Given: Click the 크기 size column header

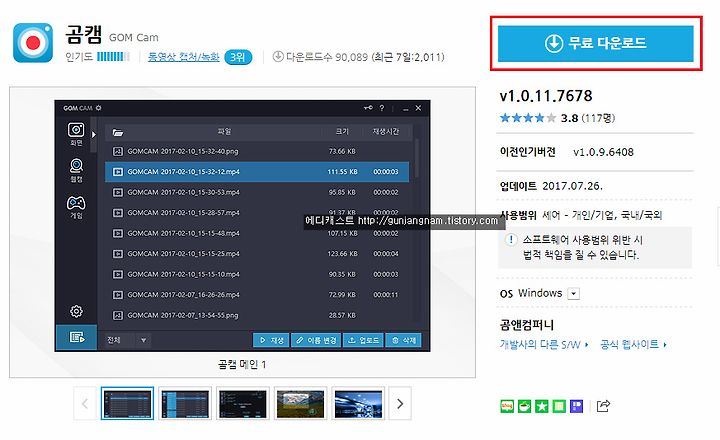Looking at the screenshot, I should coord(342,132).
